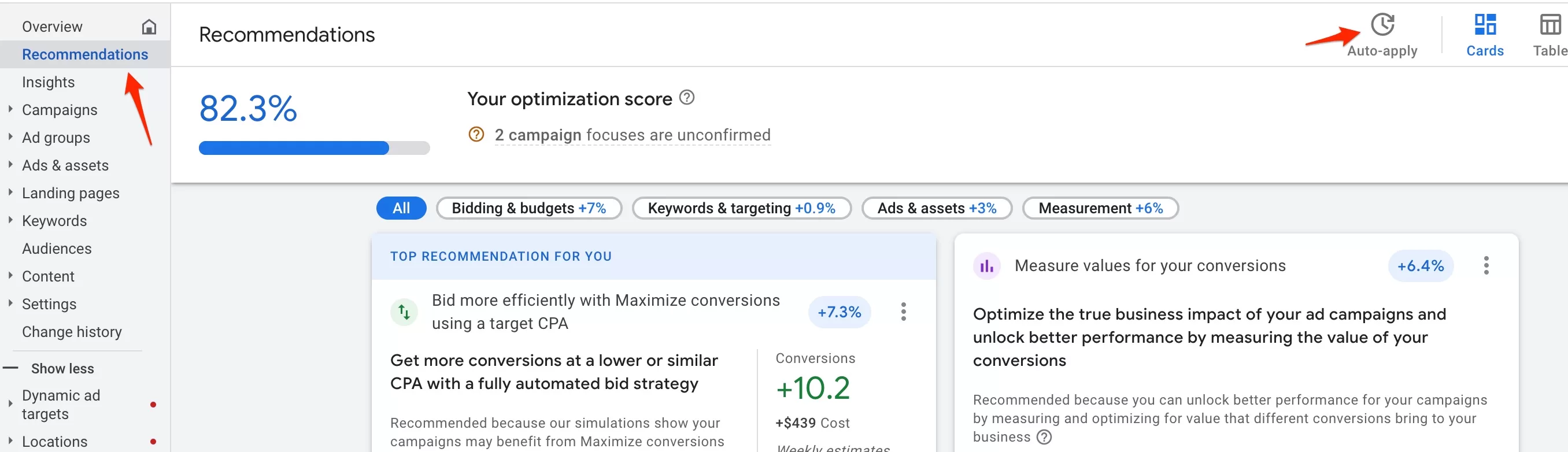Viewport: 1568px width, 452px height.
Task: Switch to Cards view icon
Action: point(1485,25)
